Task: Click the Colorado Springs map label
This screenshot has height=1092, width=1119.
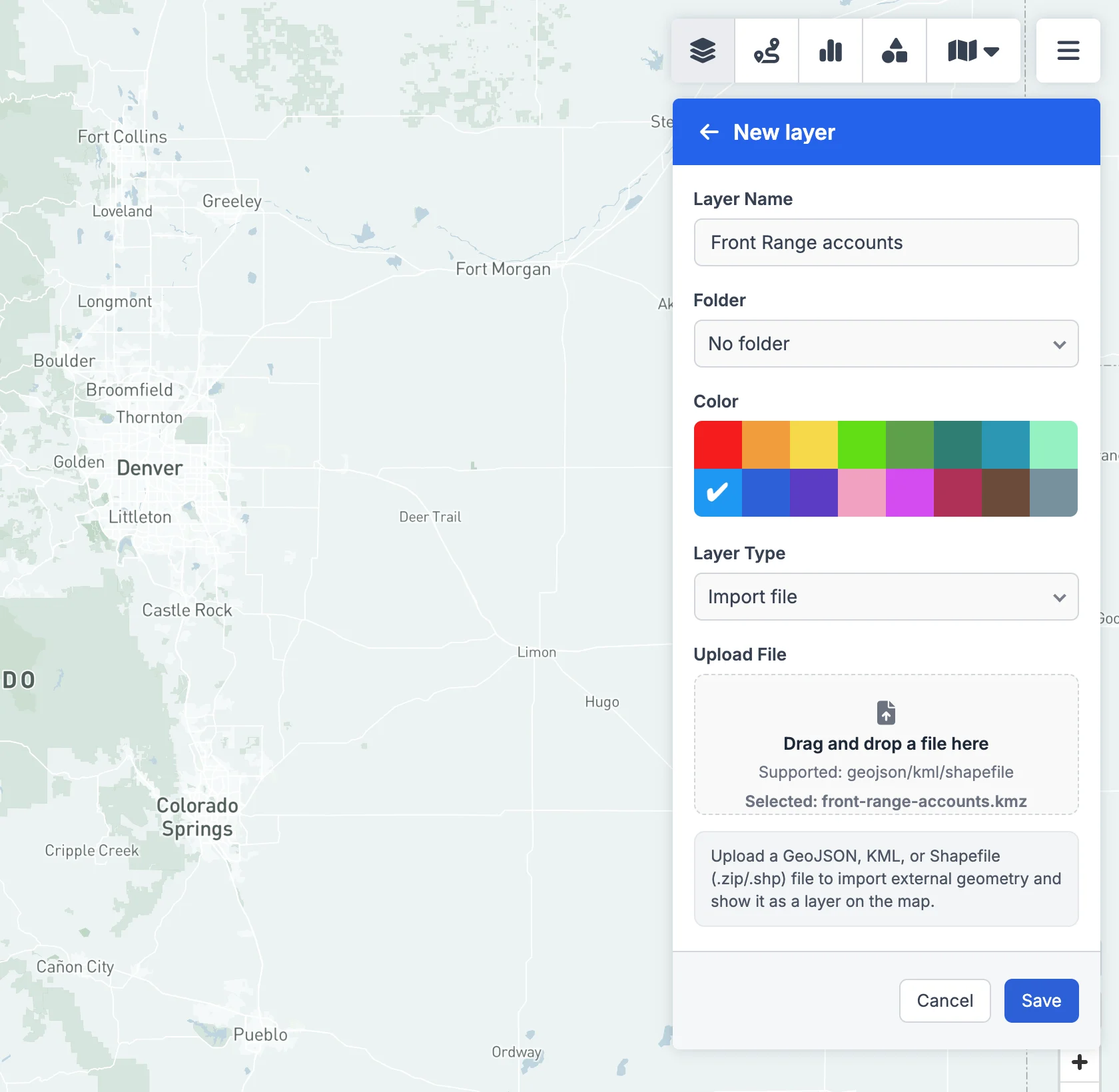Action: point(197,817)
